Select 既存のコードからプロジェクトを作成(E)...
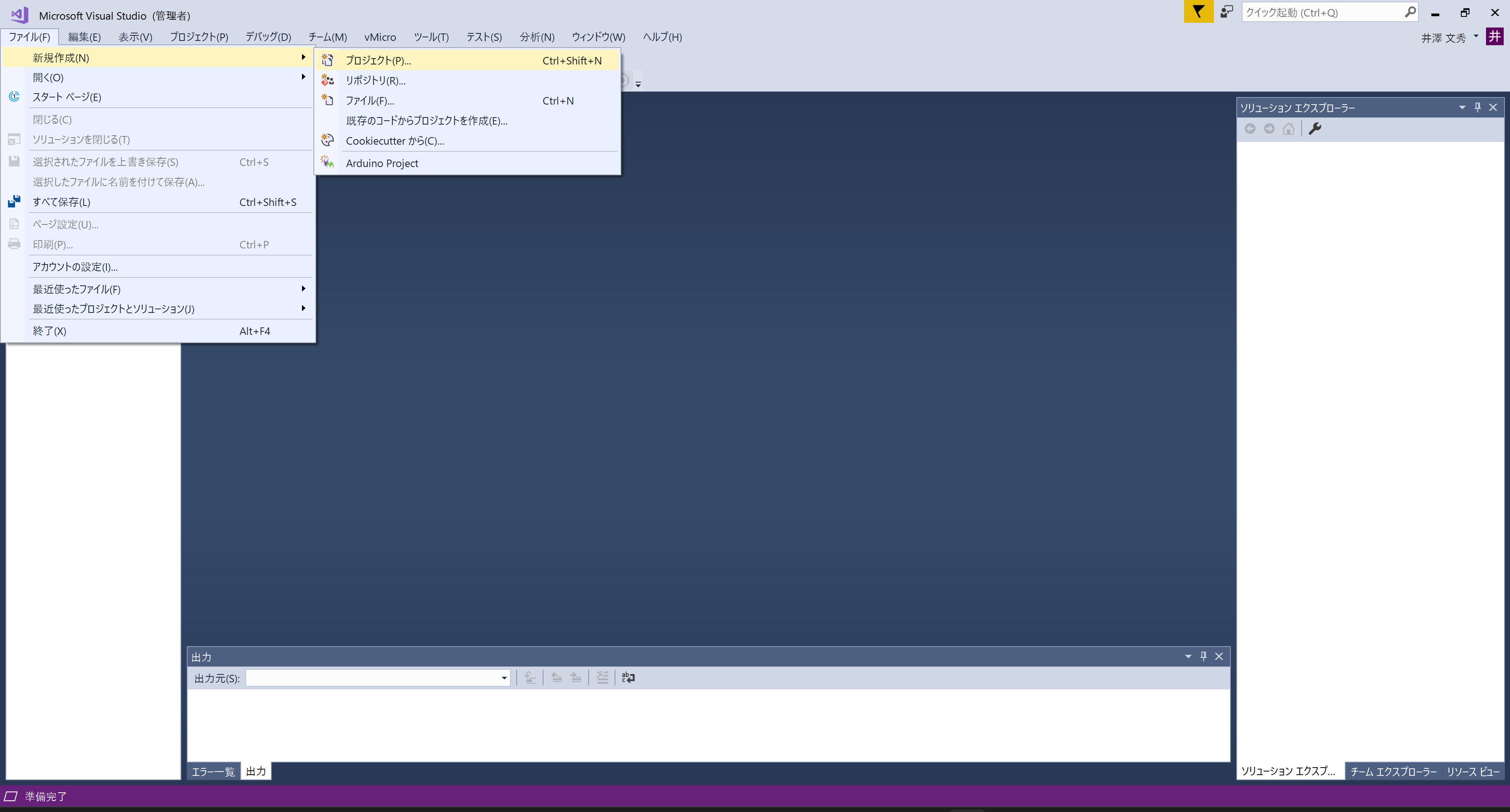Image resolution: width=1510 pixels, height=812 pixels. [467, 120]
